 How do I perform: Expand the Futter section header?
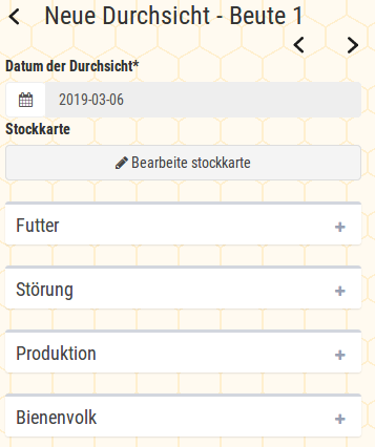(183, 224)
